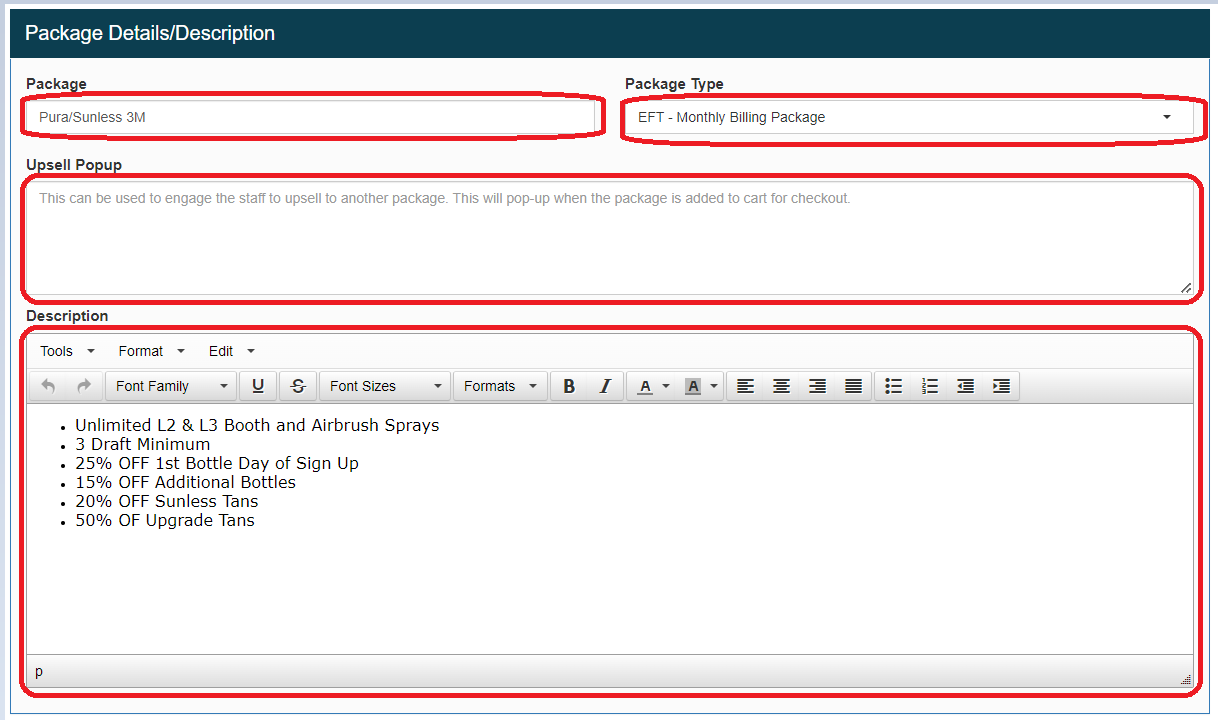Apply the text color button

click(x=645, y=386)
